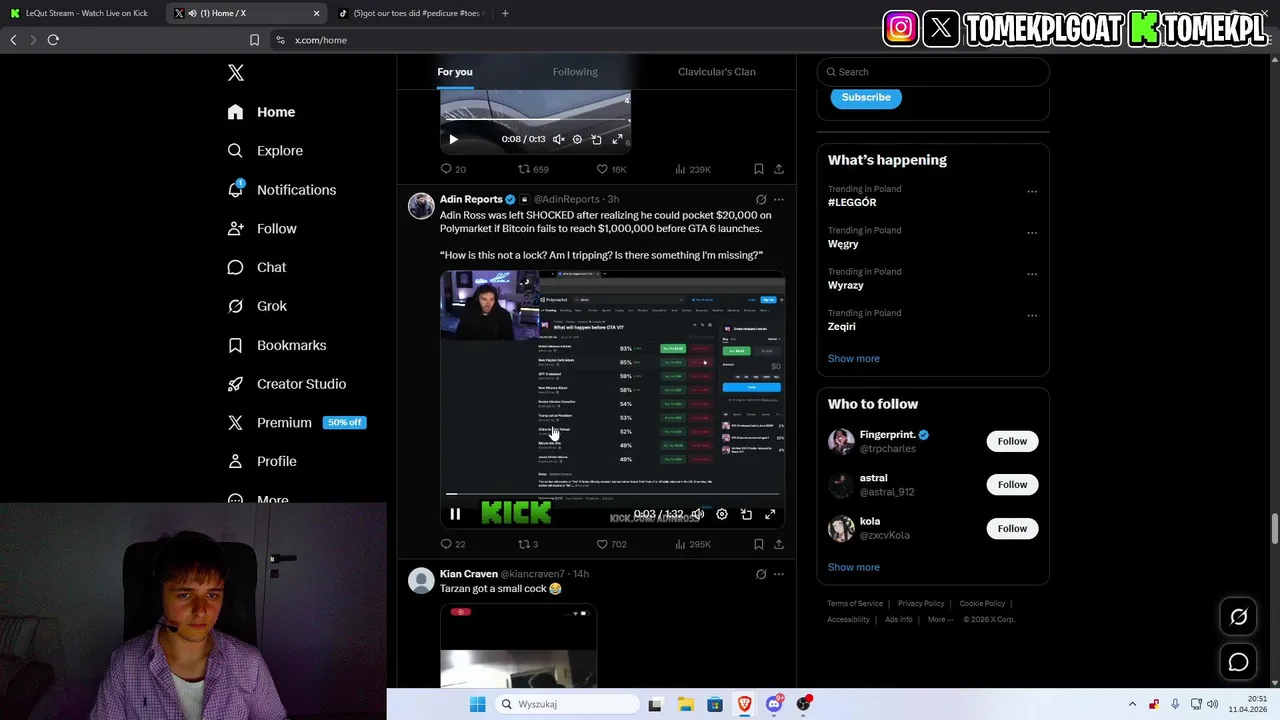Repost the Adin Reports post
Image resolution: width=1280 pixels, height=720 pixels.
[x=528, y=544]
